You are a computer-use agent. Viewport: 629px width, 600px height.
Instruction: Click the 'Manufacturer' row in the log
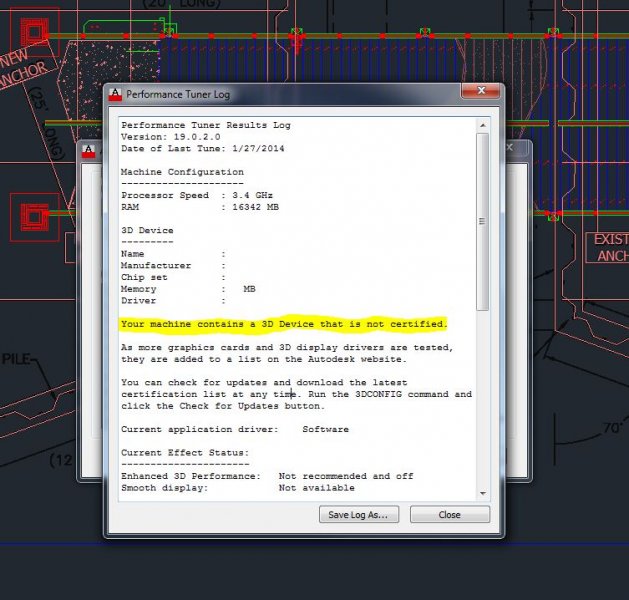(x=173, y=266)
